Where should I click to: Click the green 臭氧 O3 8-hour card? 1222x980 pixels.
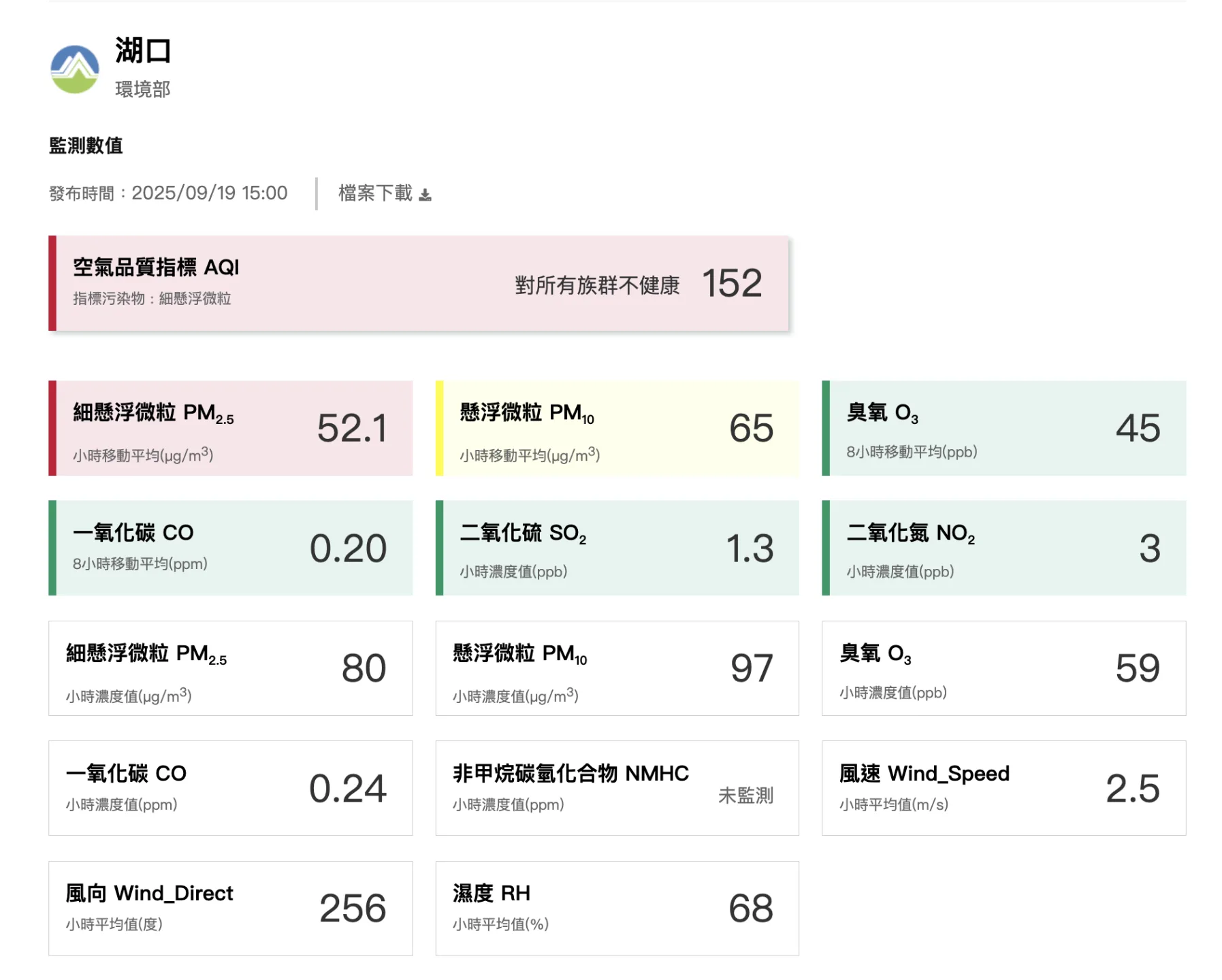tap(1003, 429)
